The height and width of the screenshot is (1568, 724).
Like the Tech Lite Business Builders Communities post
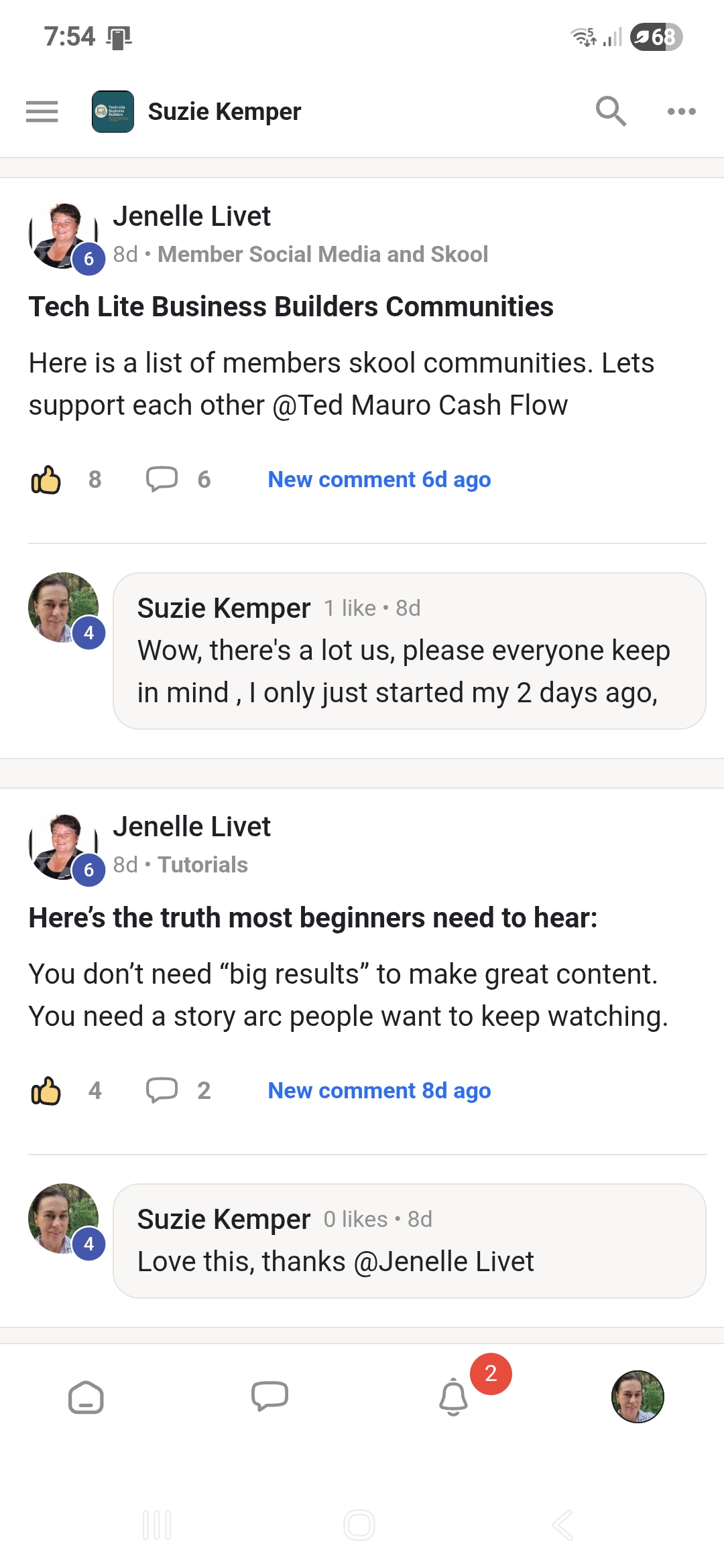(x=46, y=480)
